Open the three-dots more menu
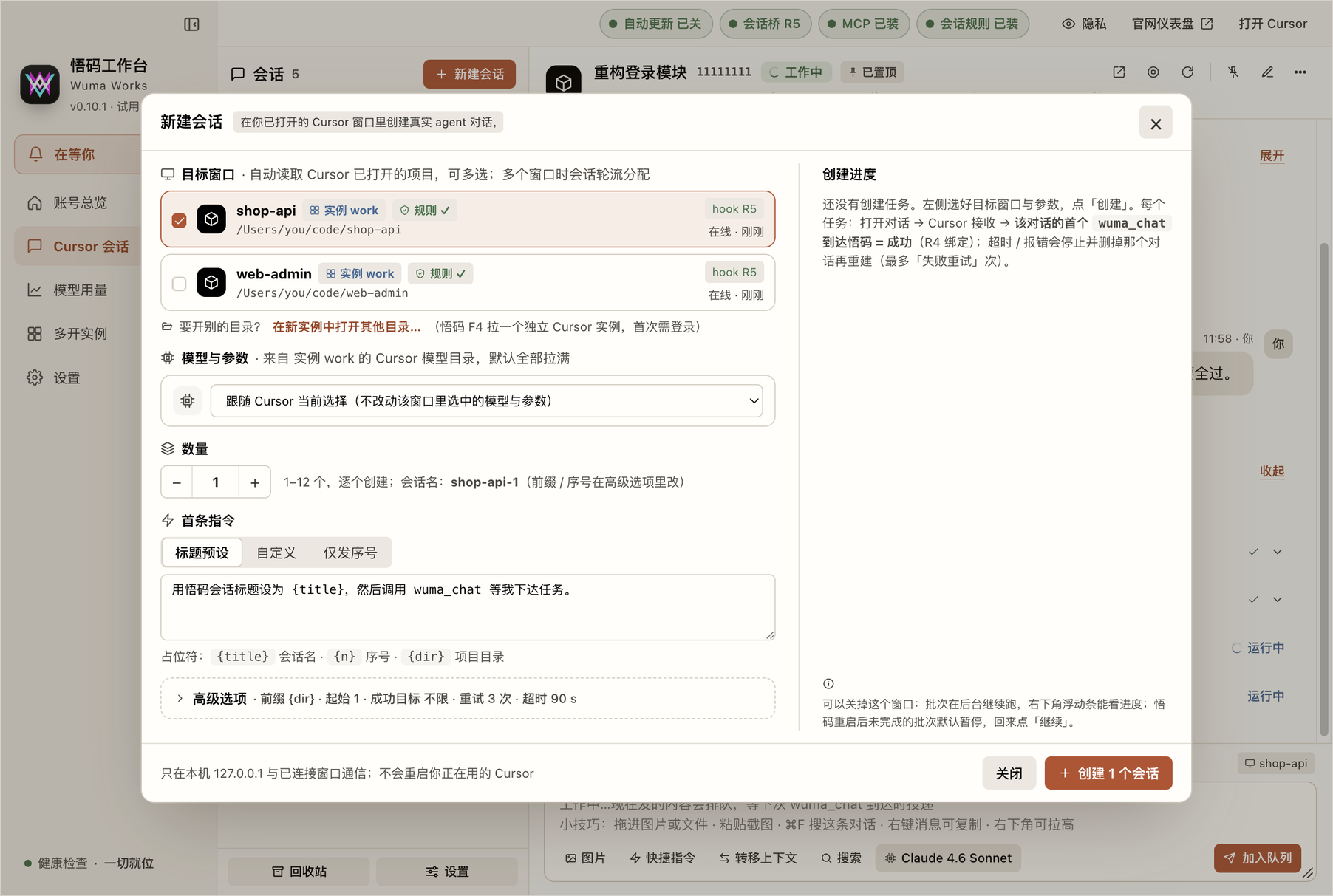This screenshot has height=896, width=1333. pyautogui.click(x=1300, y=72)
